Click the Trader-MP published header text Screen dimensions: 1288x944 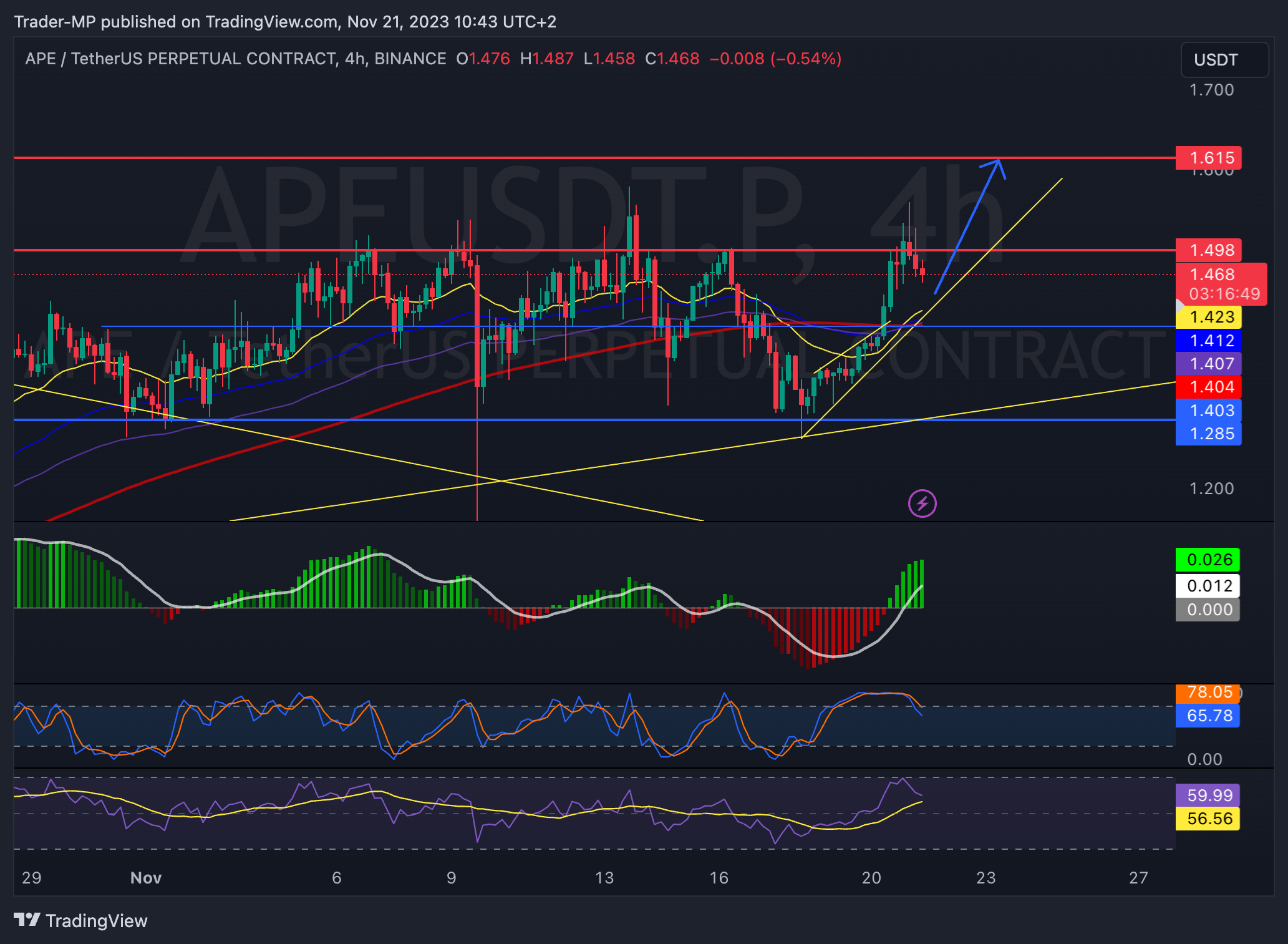pyautogui.click(x=285, y=22)
